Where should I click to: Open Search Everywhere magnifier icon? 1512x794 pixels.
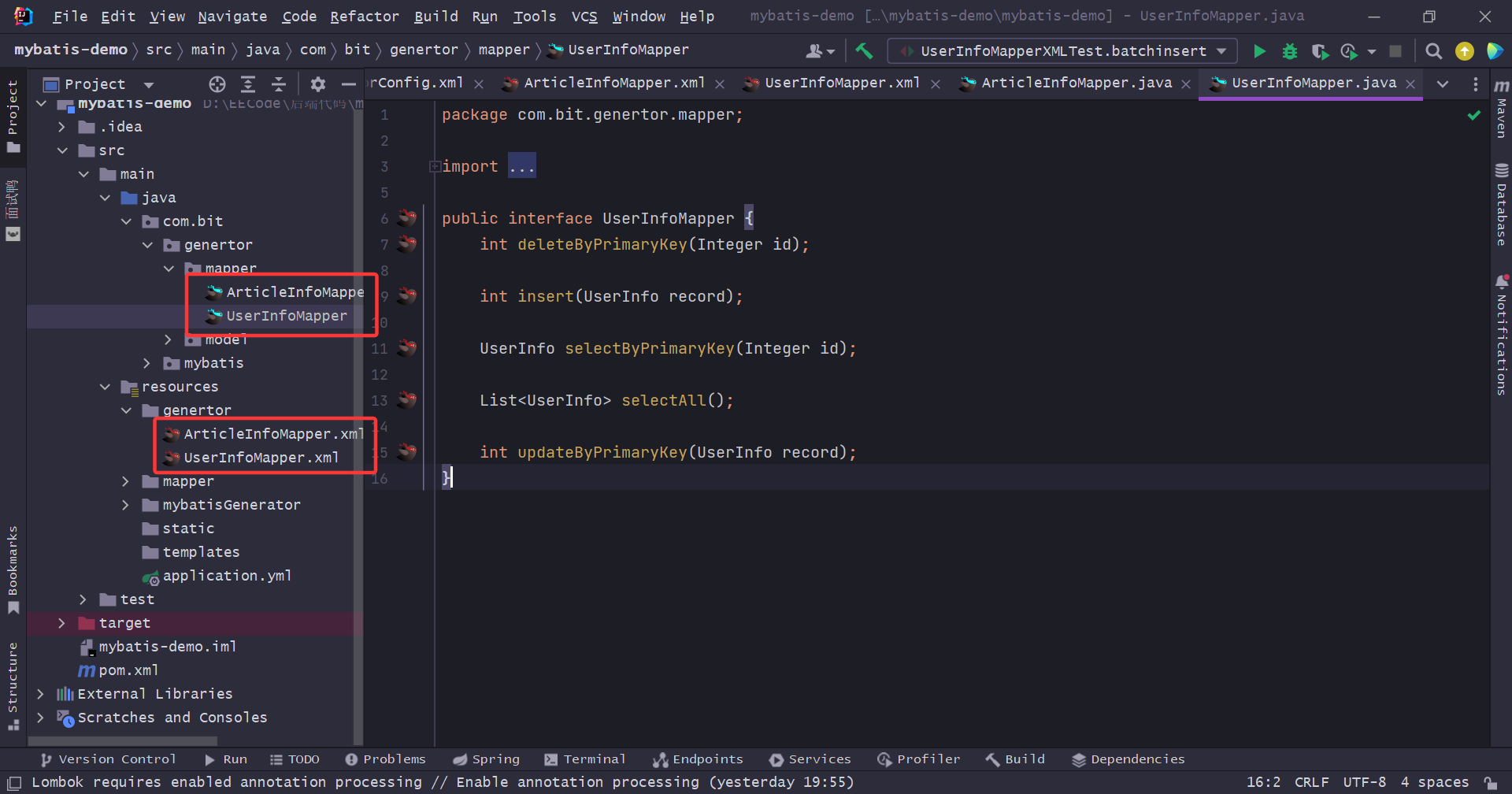pyautogui.click(x=1434, y=51)
